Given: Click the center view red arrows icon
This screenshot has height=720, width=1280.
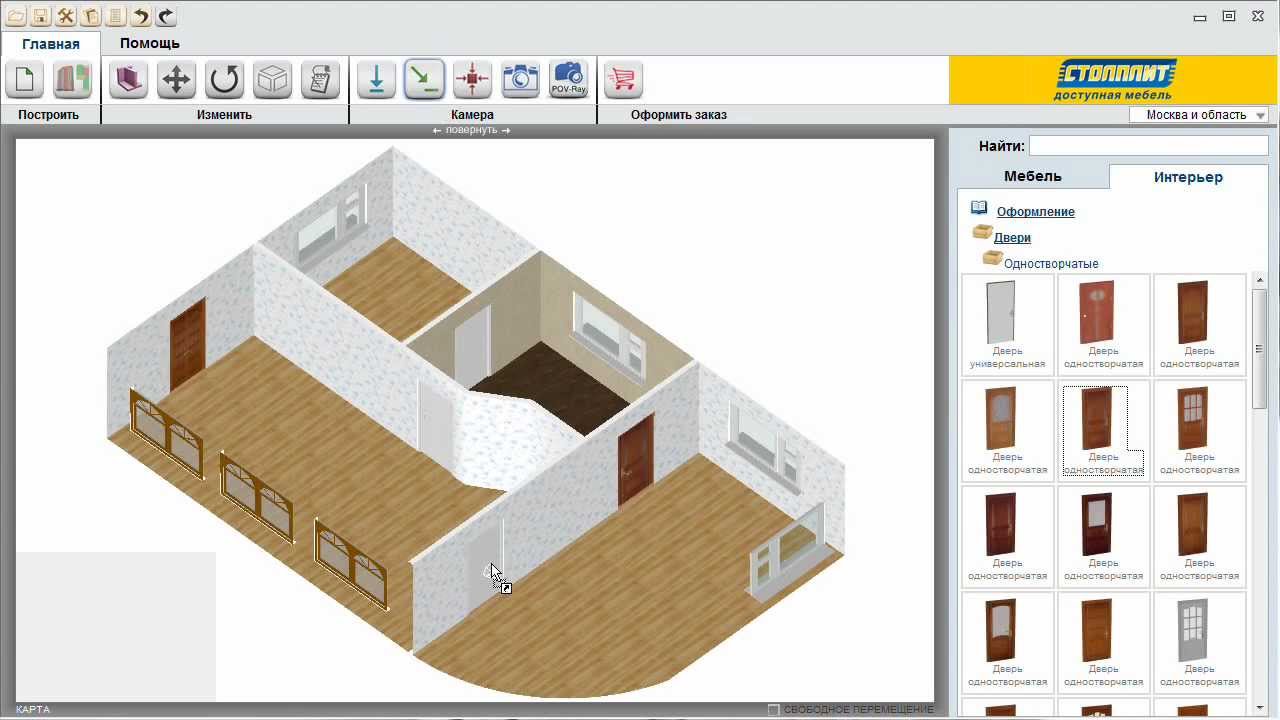Looking at the screenshot, I should pos(472,79).
